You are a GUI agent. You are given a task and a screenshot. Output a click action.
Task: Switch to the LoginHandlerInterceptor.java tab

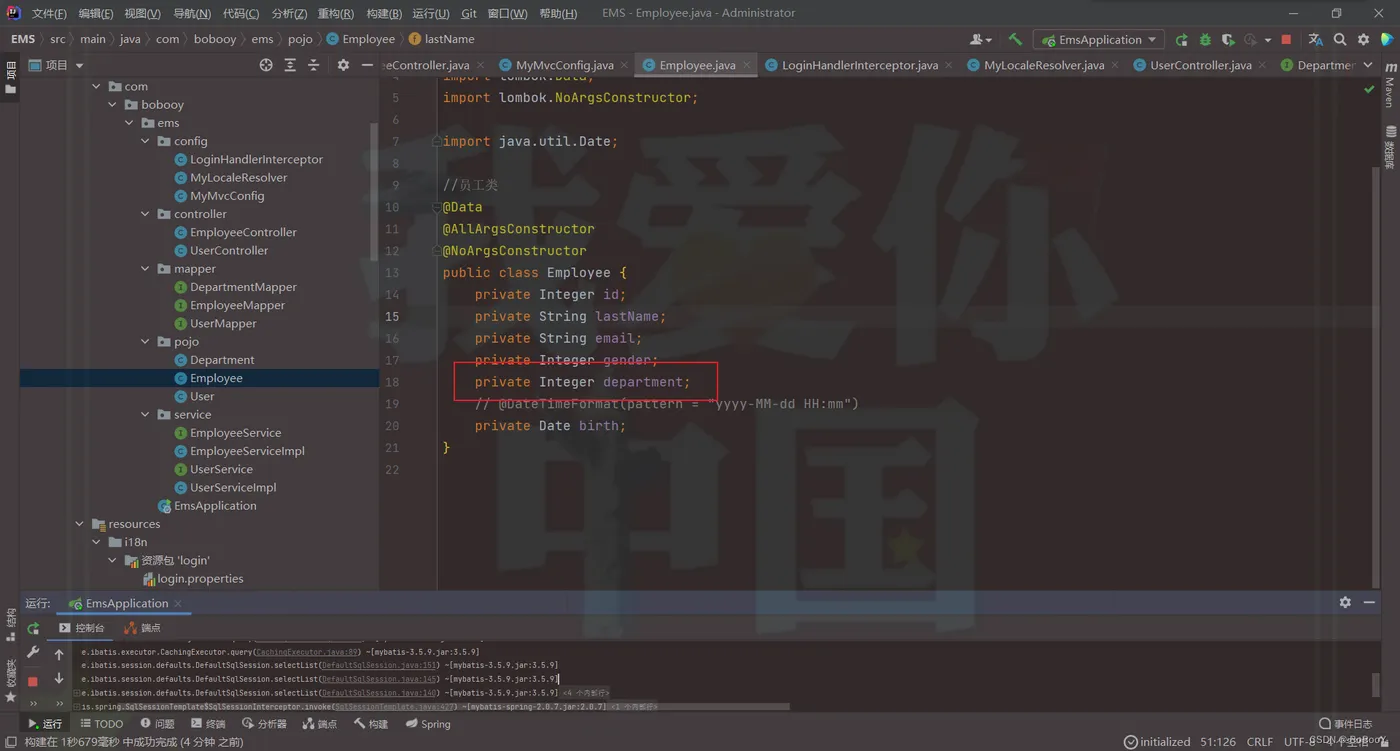click(x=859, y=65)
